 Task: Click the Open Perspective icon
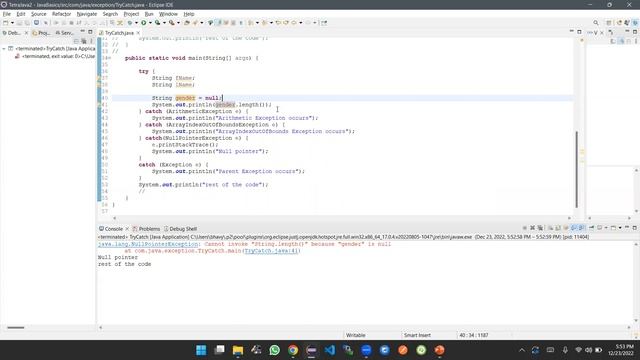[609, 23]
